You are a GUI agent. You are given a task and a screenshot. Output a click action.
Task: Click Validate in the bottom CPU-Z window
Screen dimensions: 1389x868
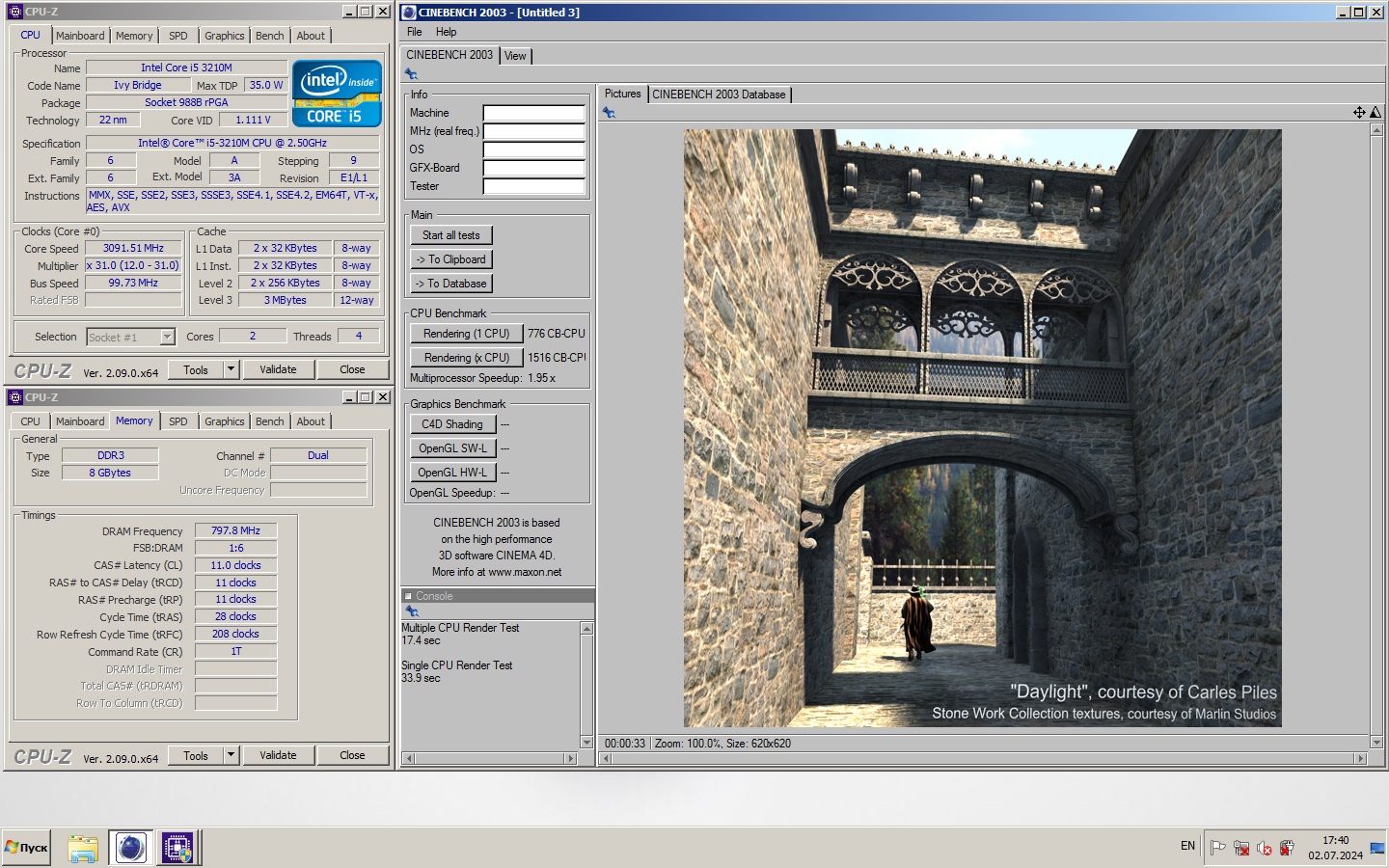click(278, 755)
